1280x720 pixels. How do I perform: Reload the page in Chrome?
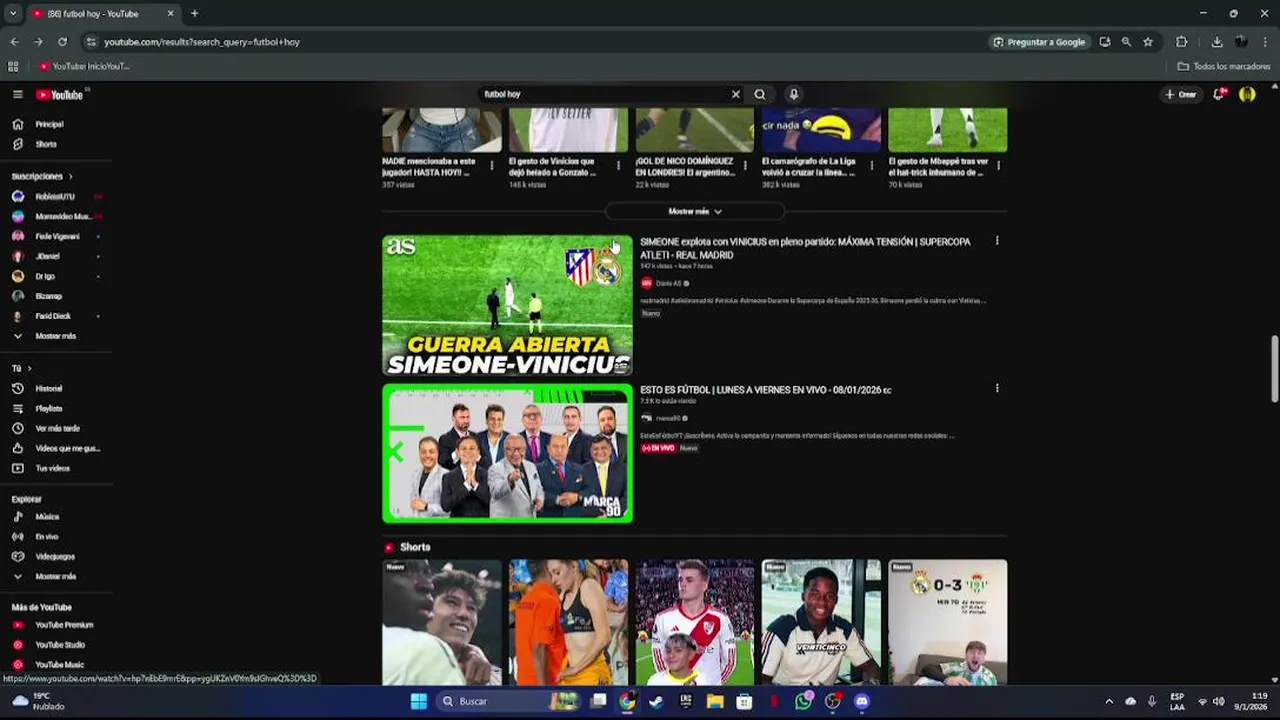[x=62, y=42]
